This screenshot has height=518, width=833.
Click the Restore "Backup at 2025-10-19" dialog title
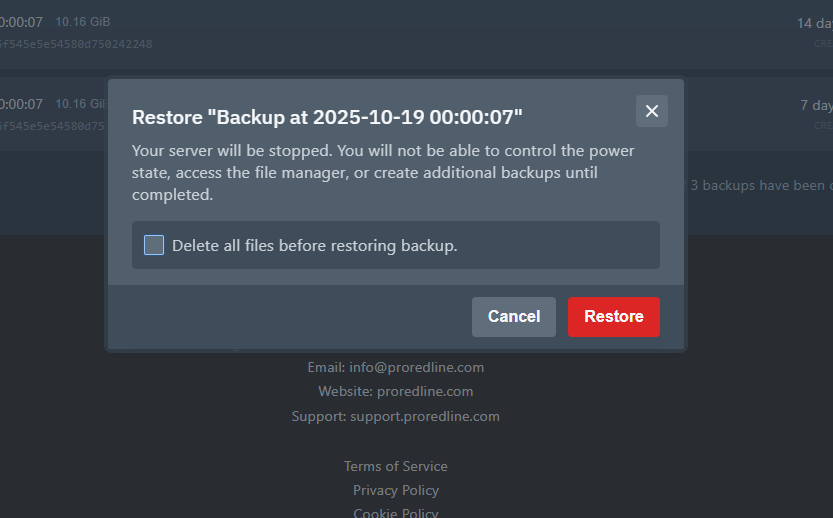pyautogui.click(x=328, y=116)
